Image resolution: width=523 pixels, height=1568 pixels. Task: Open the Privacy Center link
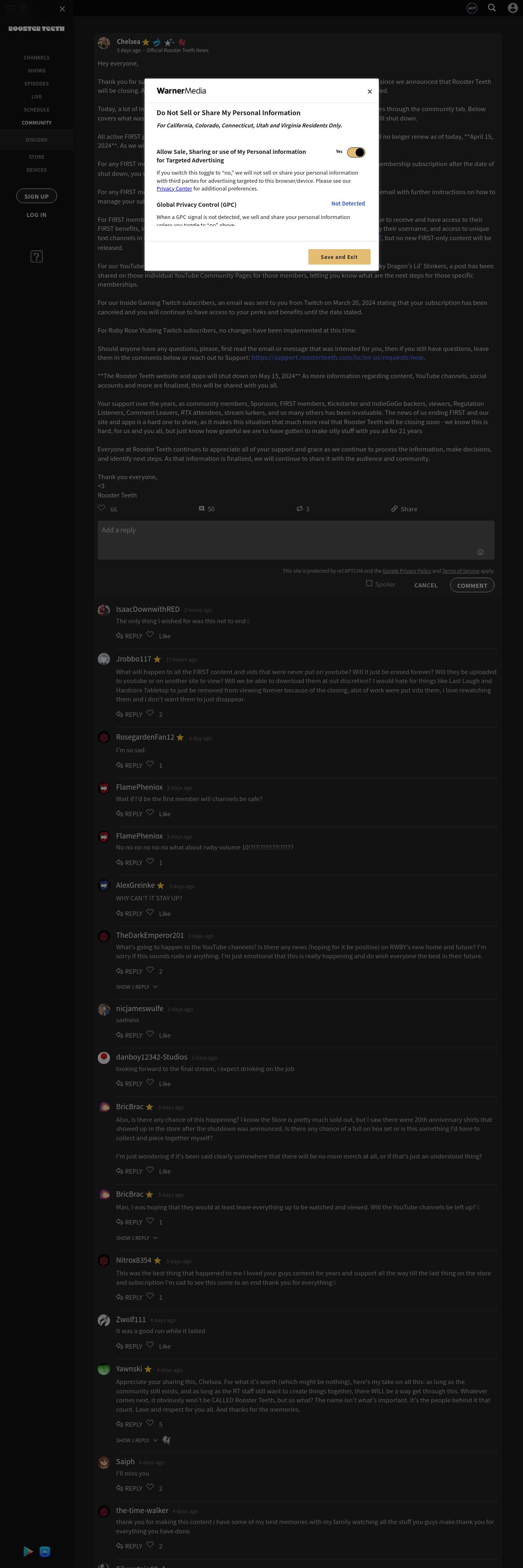click(174, 189)
